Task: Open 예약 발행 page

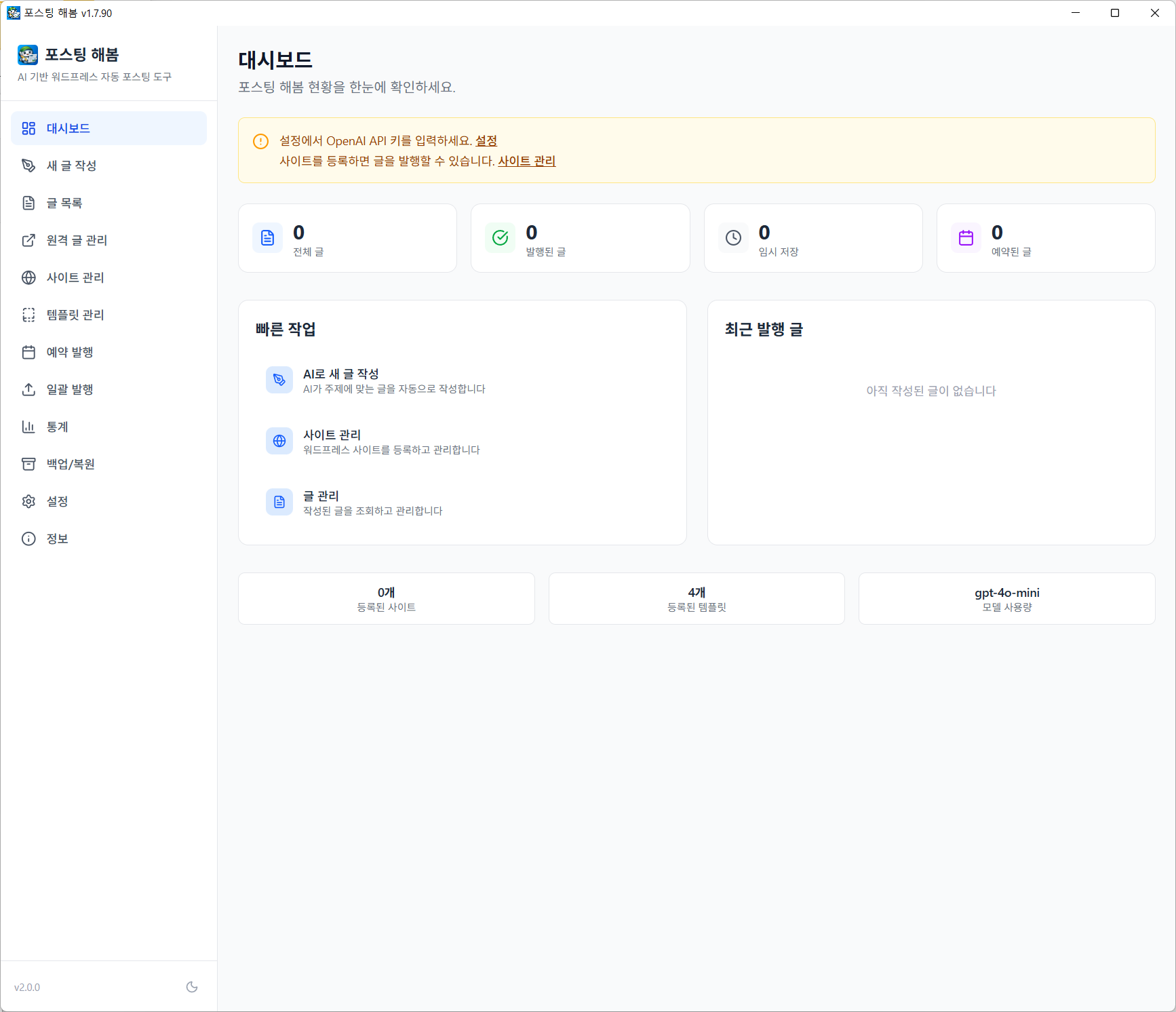Action: point(70,352)
